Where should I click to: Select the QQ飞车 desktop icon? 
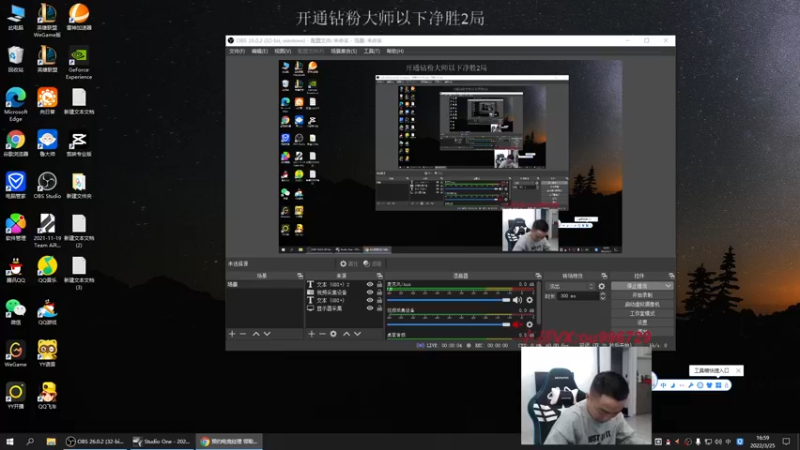click(47, 396)
